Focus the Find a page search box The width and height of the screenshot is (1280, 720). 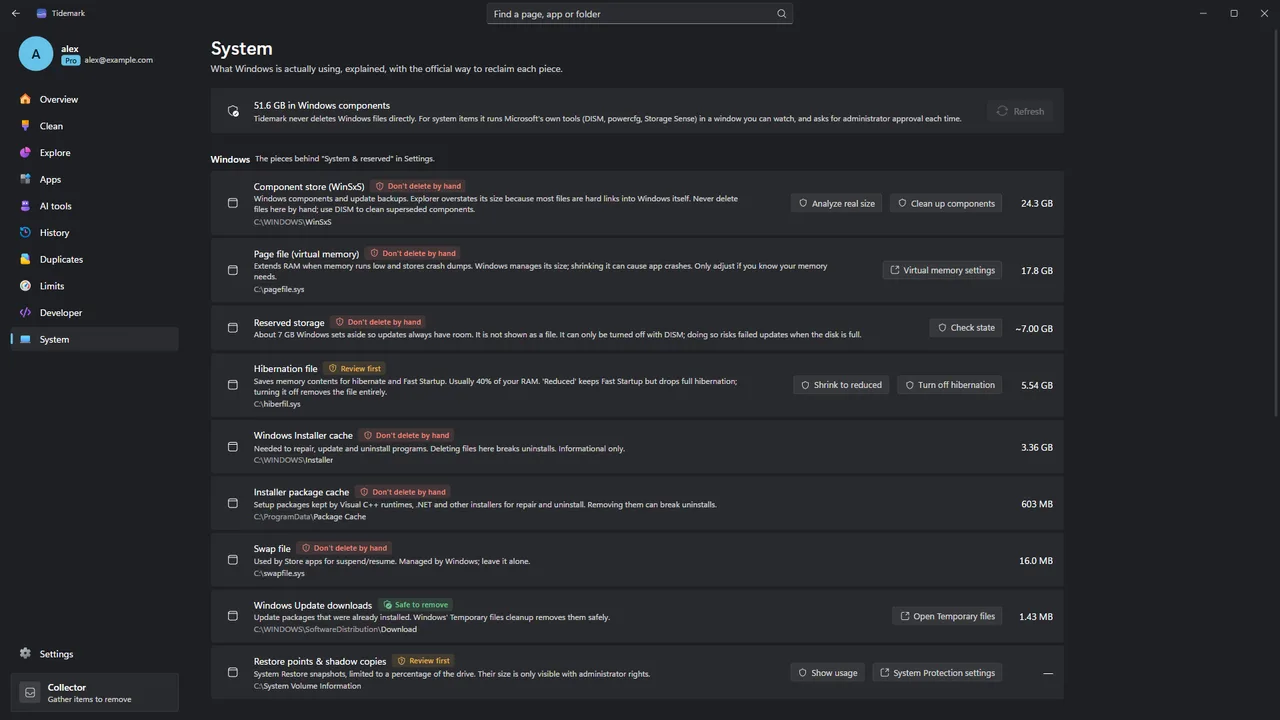click(x=640, y=14)
